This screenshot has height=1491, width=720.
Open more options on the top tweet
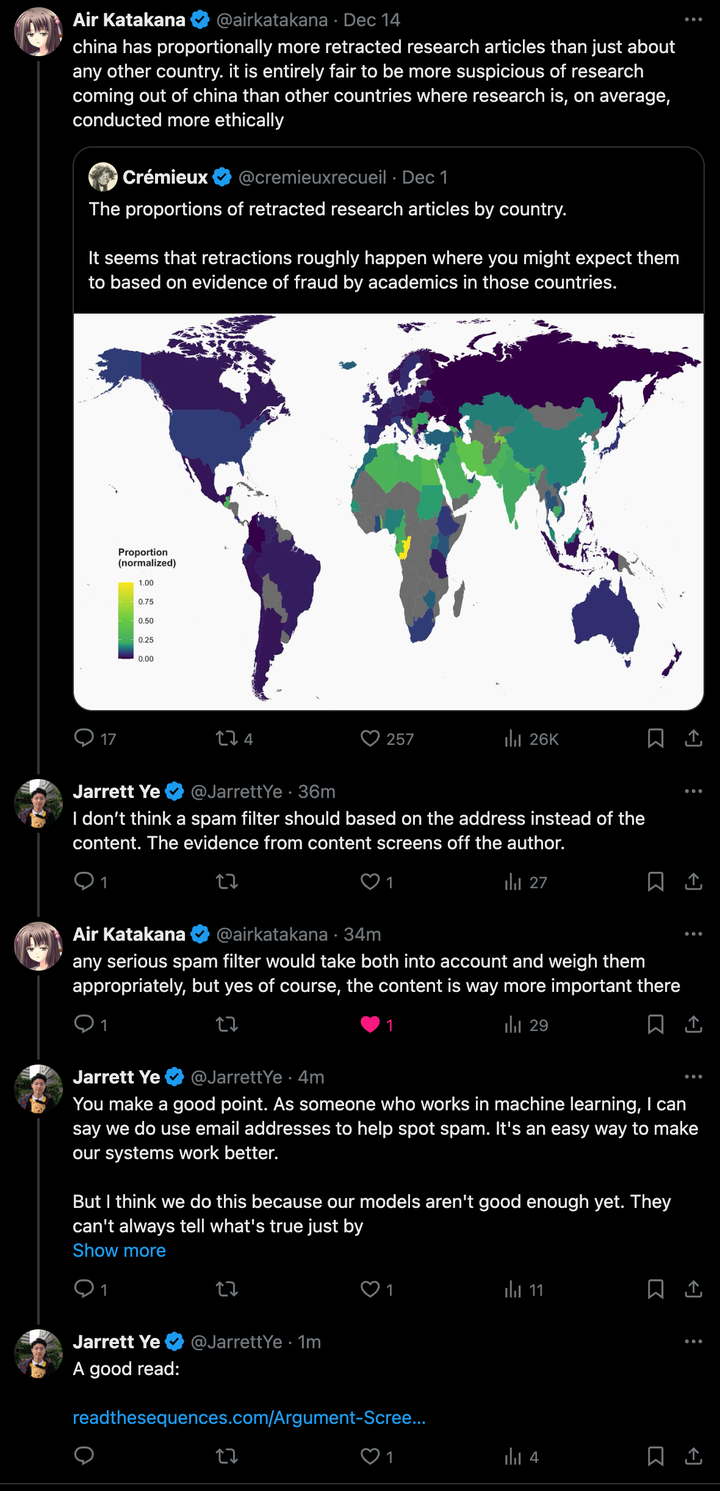[x=692, y=19]
